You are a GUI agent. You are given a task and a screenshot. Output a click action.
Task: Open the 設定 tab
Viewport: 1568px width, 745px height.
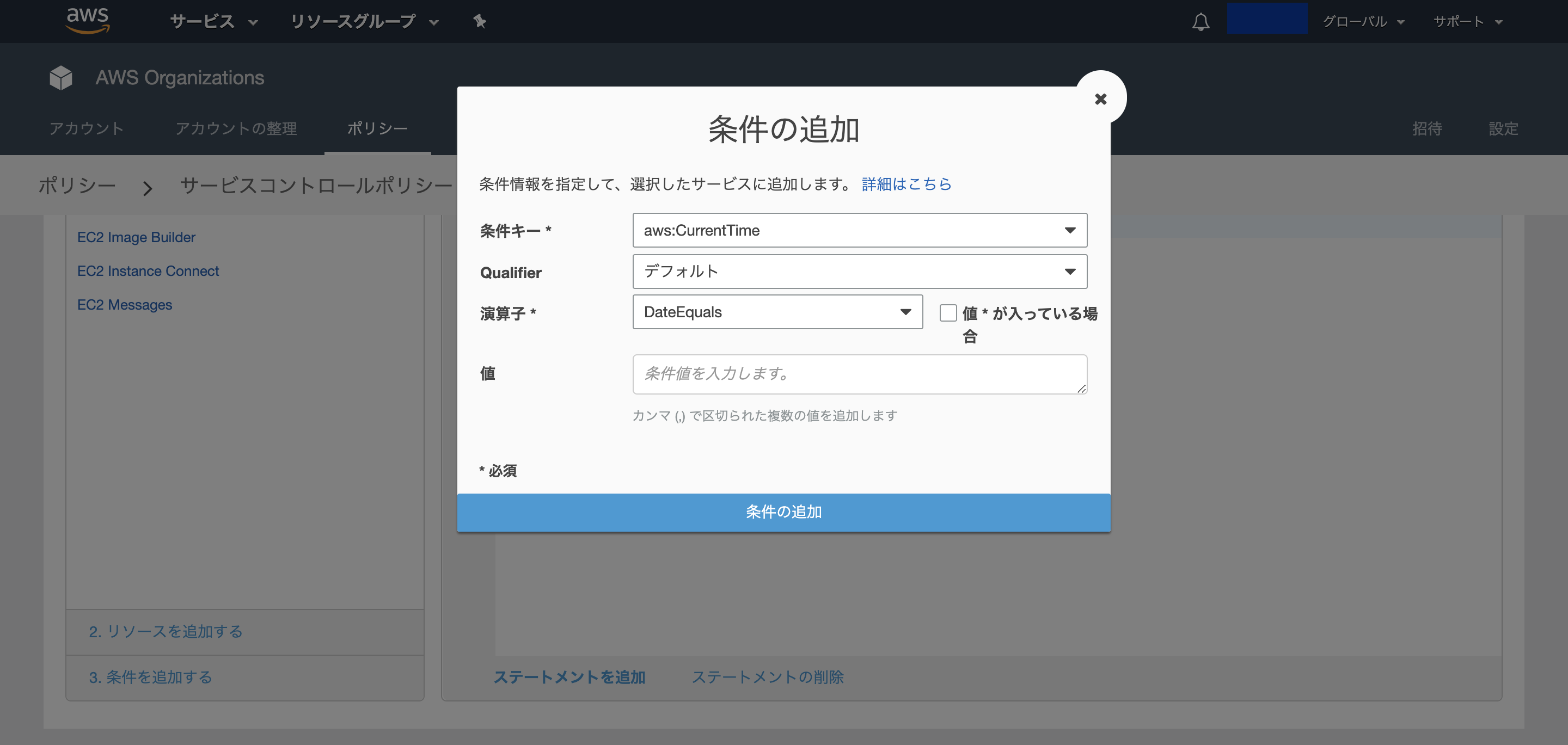point(1503,128)
